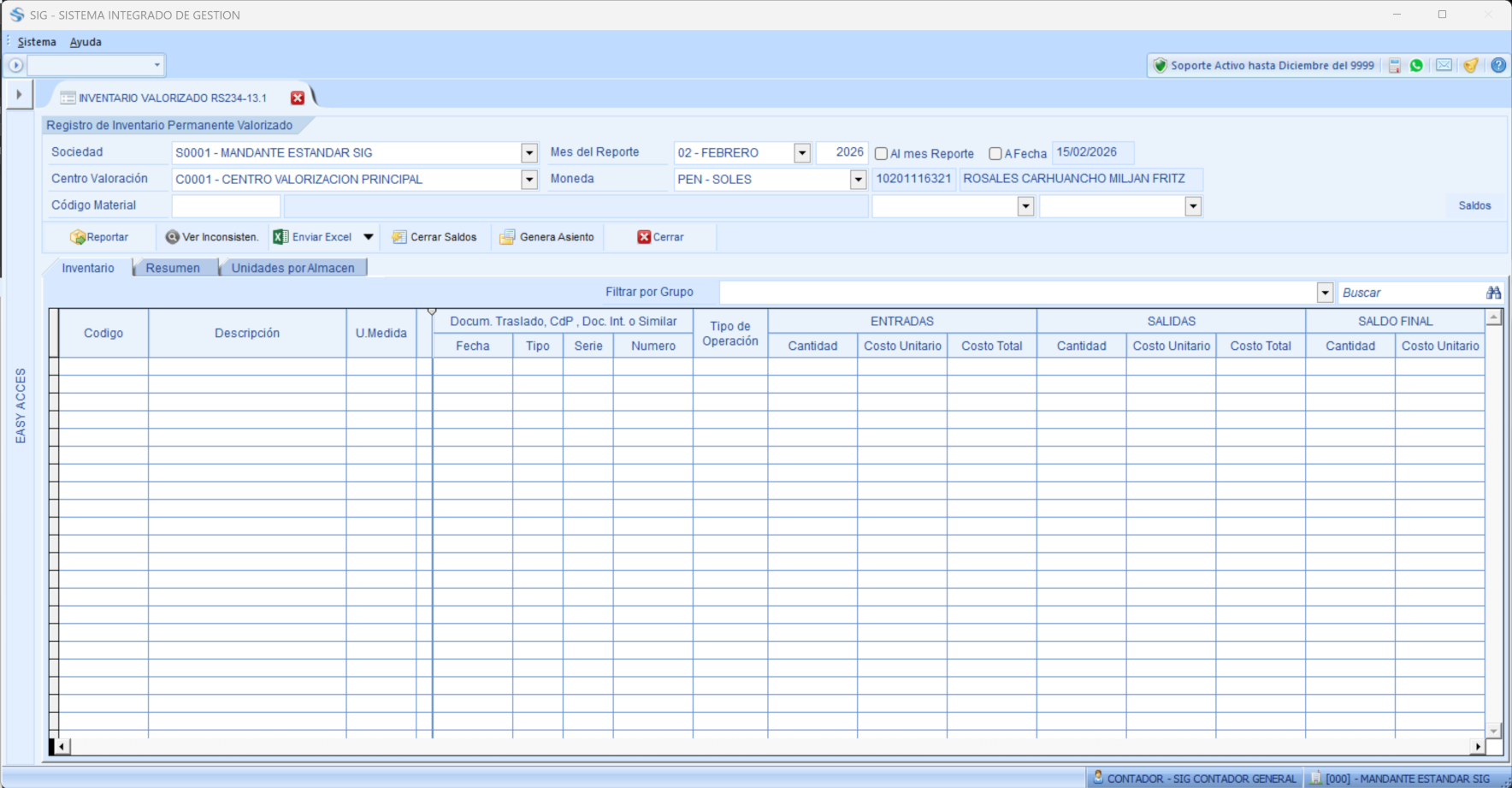Open the blue help question mark icon
The image size is (1512, 788).
click(x=1498, y=66)
